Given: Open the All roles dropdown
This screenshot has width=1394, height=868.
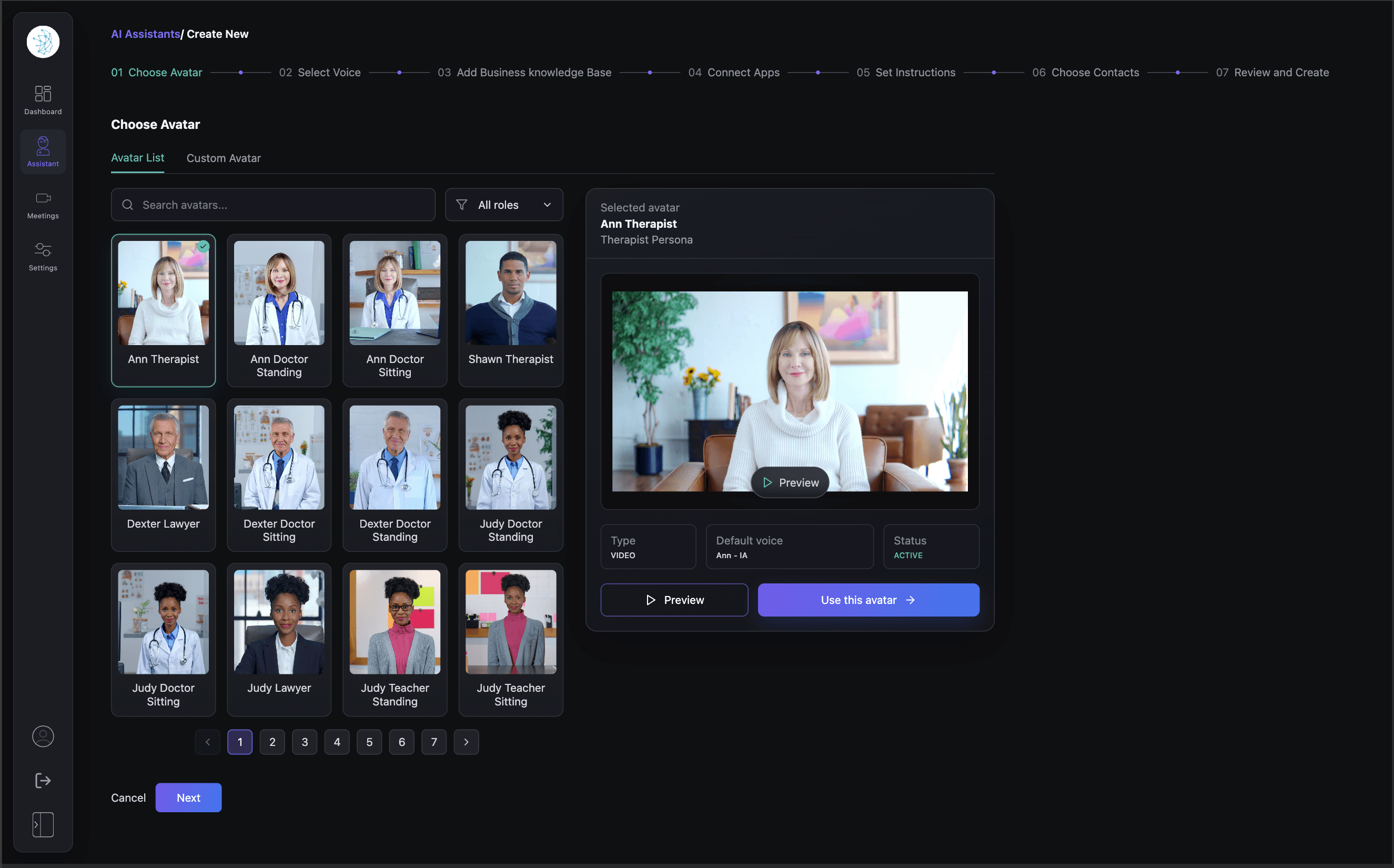Looking at the screenshot, I should point(504,205).
